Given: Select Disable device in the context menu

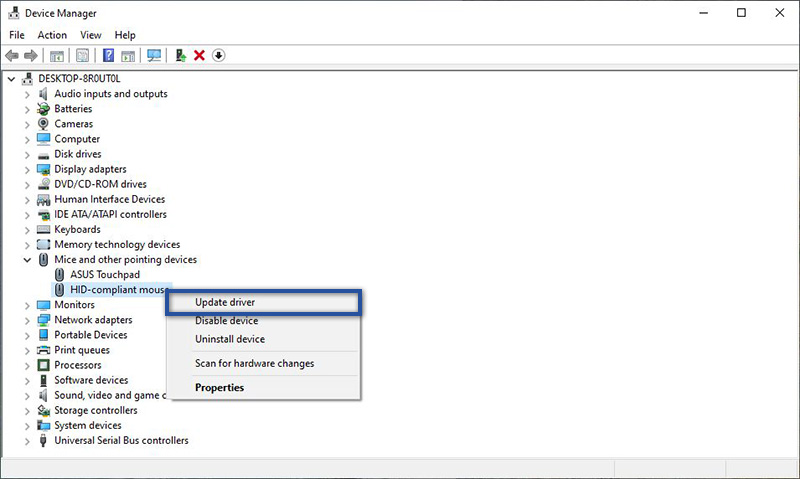Looking at the screenshot, I should tap(226, 321).
